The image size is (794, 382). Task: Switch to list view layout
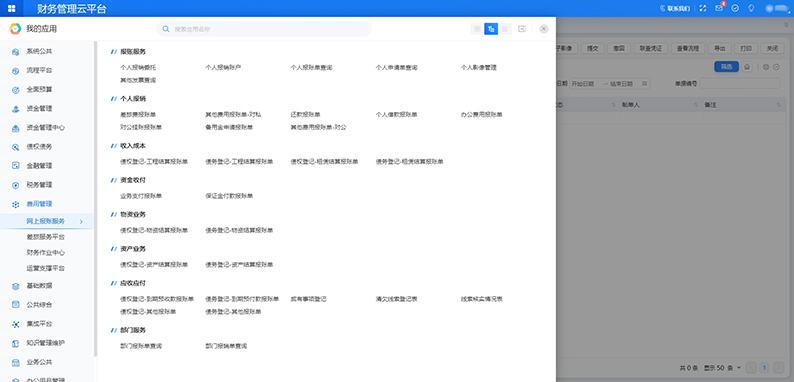click(x=505, y=29)
